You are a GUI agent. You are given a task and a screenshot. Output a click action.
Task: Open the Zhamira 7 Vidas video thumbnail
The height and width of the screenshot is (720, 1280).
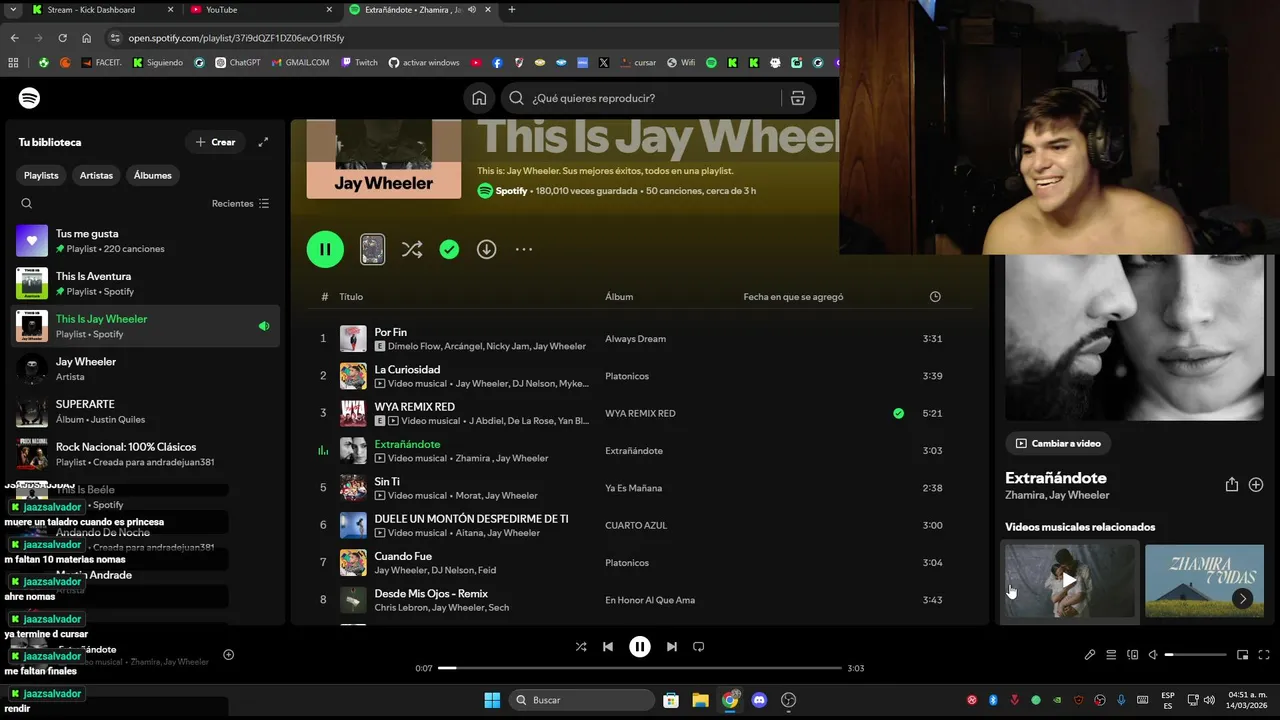pos(1204,581)
